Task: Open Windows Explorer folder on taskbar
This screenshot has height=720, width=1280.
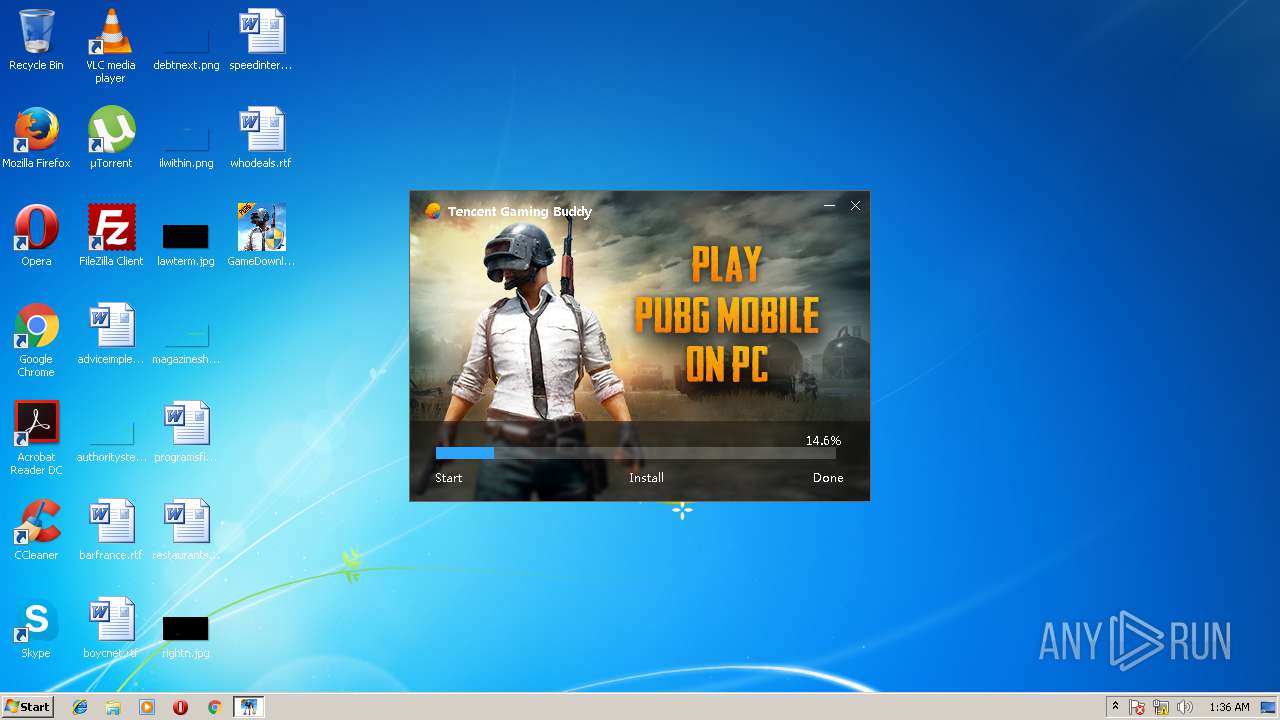Action: pos(113,707)
